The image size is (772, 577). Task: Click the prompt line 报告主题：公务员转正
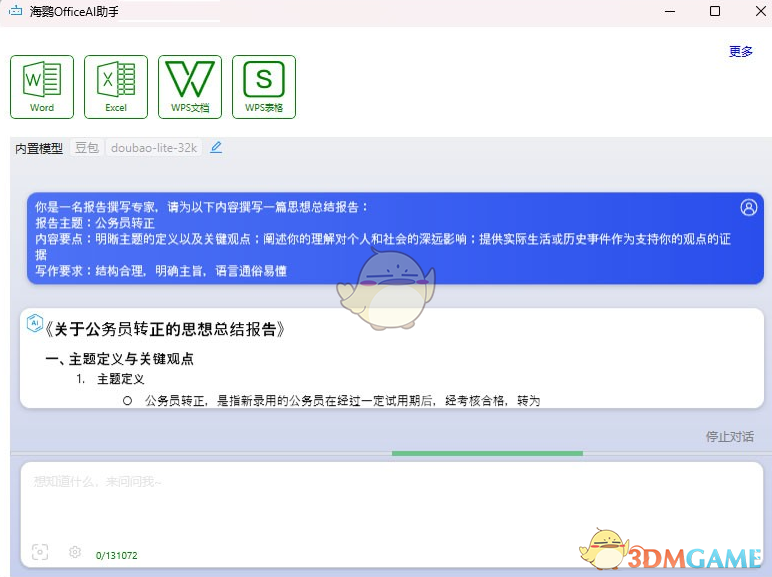click(x=95, y=223)
